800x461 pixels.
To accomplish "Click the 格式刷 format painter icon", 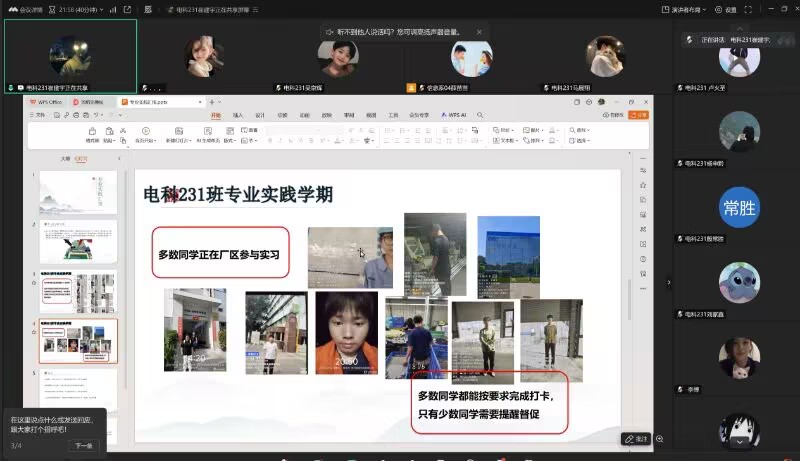I will click(92, 131).
